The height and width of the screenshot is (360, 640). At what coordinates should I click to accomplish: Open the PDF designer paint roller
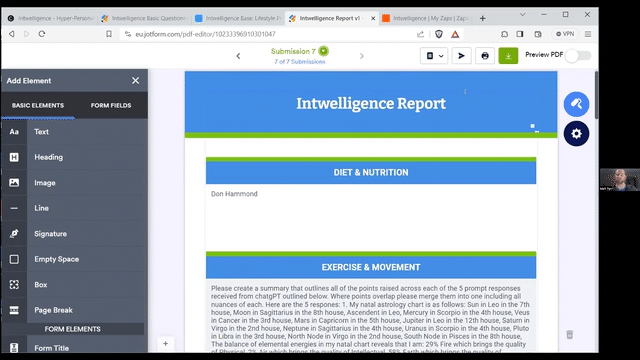(x=576, y=104)
